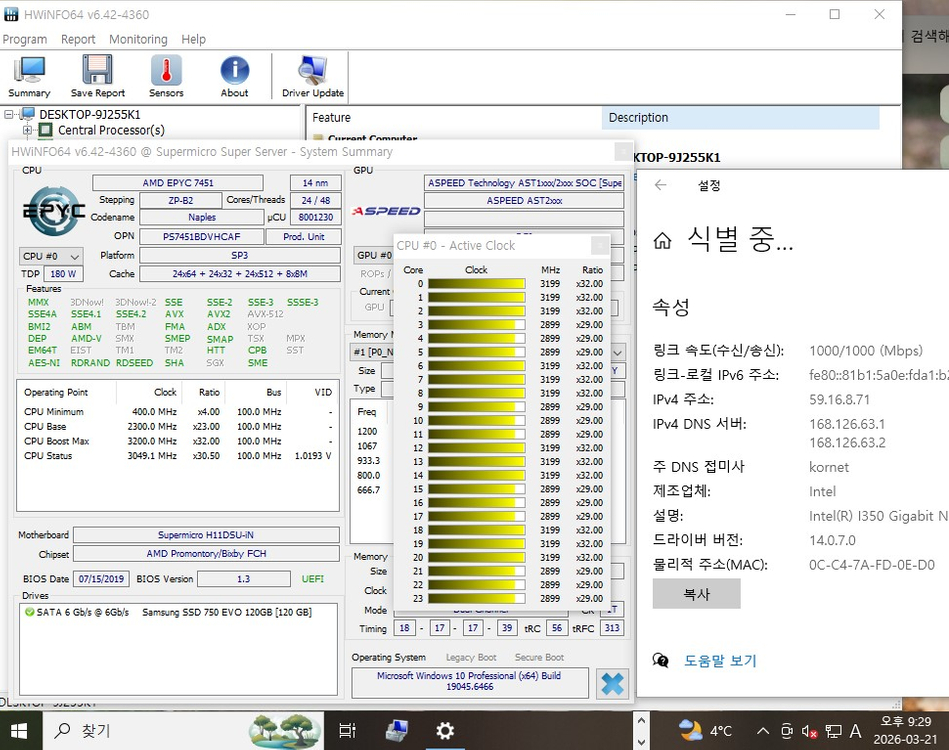Image resolution: width=949 pixels, height=750 pixels.
Task: Click the MAC address 0C-C4-7A-FD-0E-D0
Action: [872, 565]
